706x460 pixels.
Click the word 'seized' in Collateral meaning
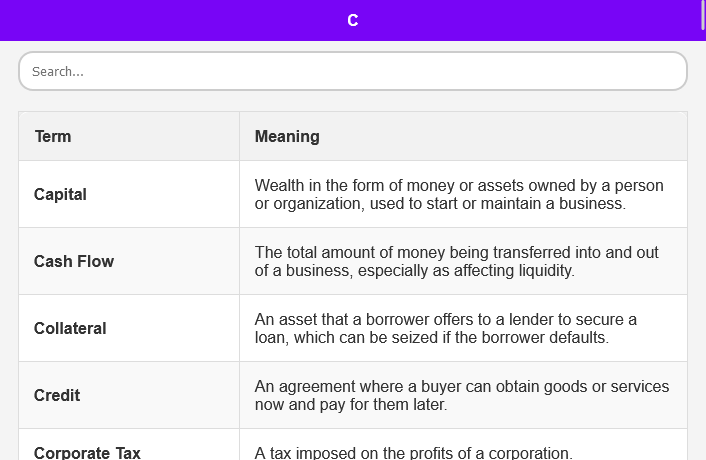pyautogui.click(x=415, y=338)
